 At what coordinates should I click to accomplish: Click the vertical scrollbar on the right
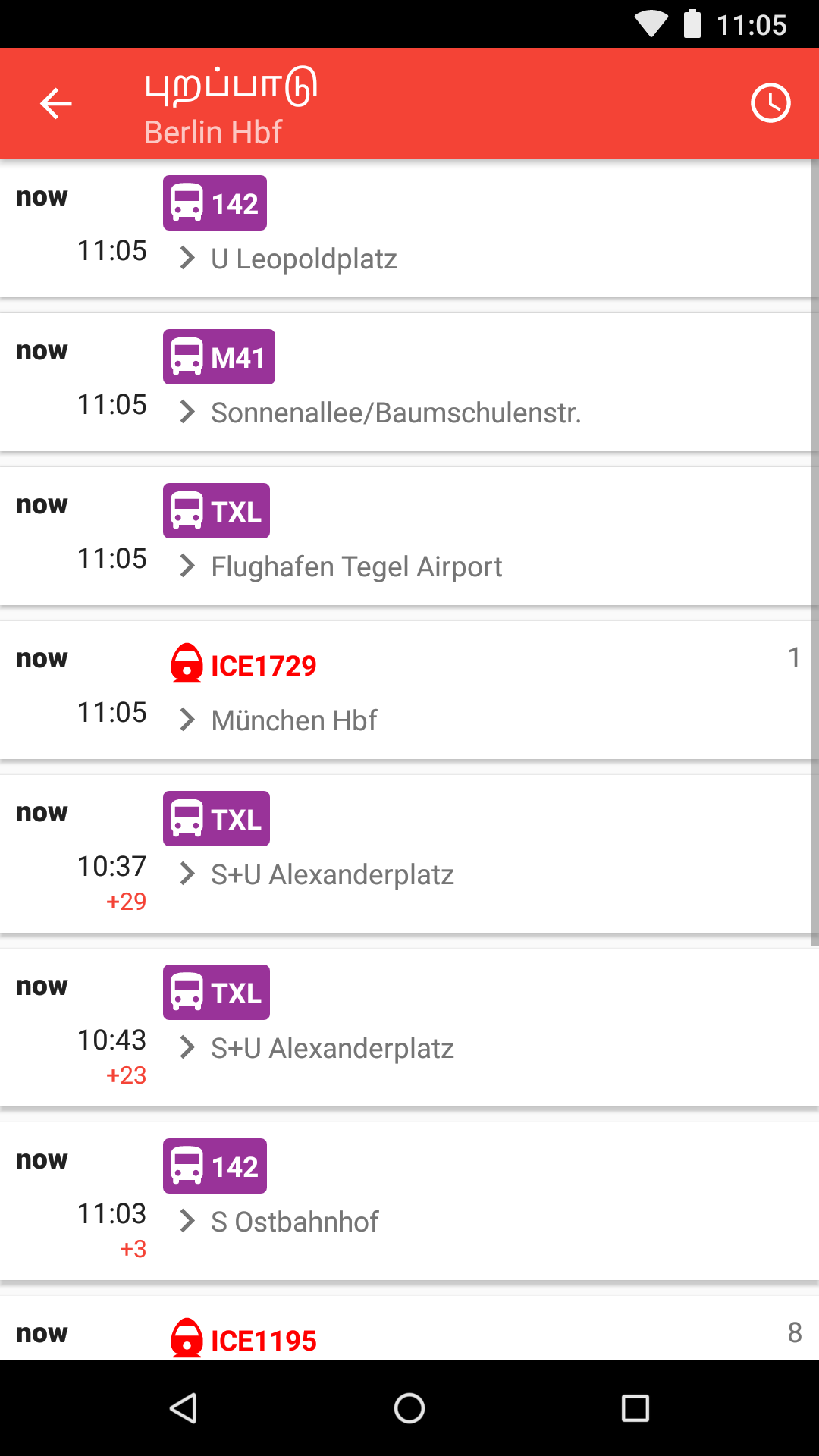[814, 552]
